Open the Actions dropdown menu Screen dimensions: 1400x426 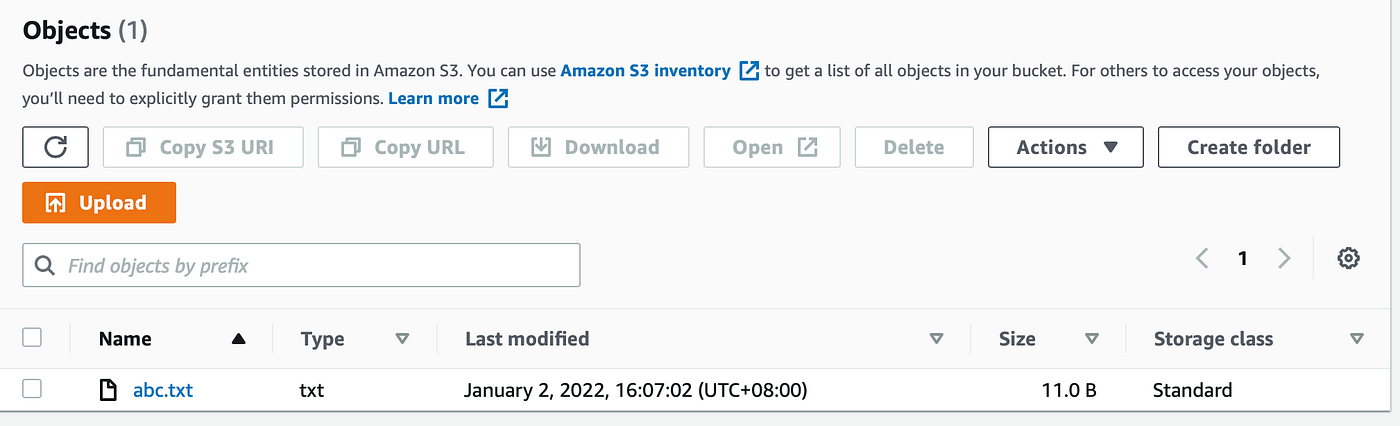point(1066,147)
